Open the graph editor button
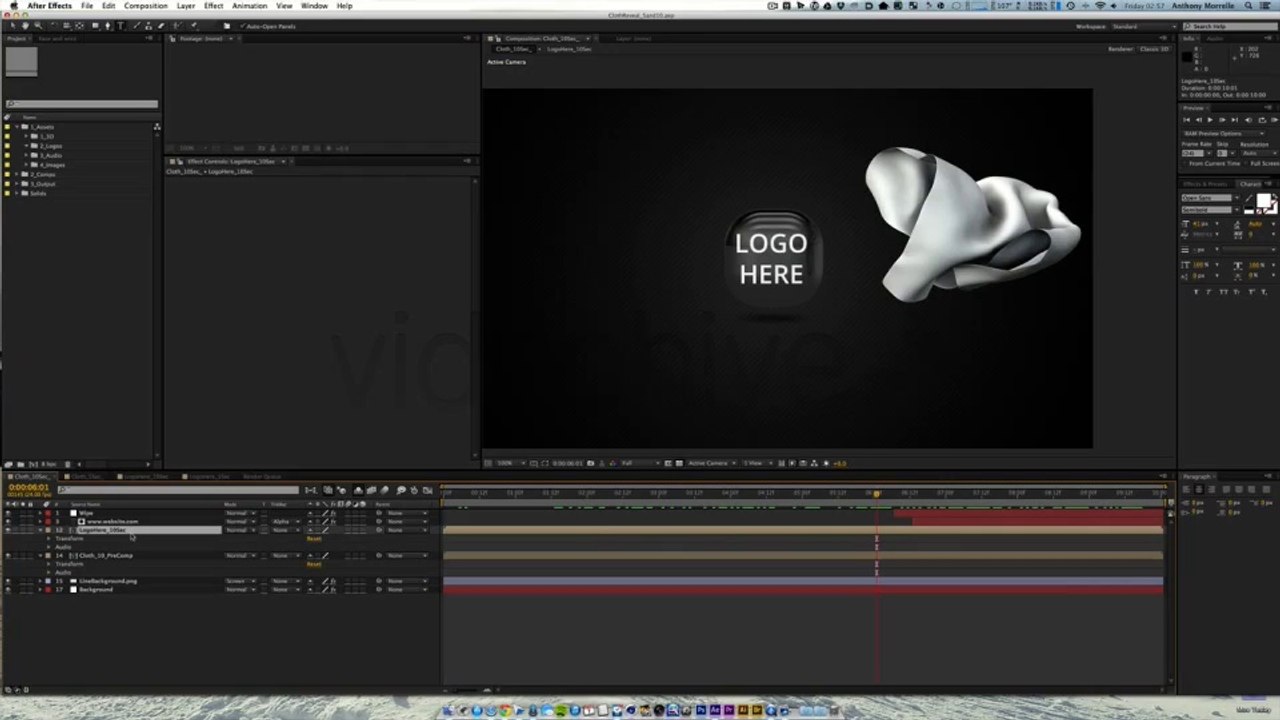 click(x=428, y=490)
